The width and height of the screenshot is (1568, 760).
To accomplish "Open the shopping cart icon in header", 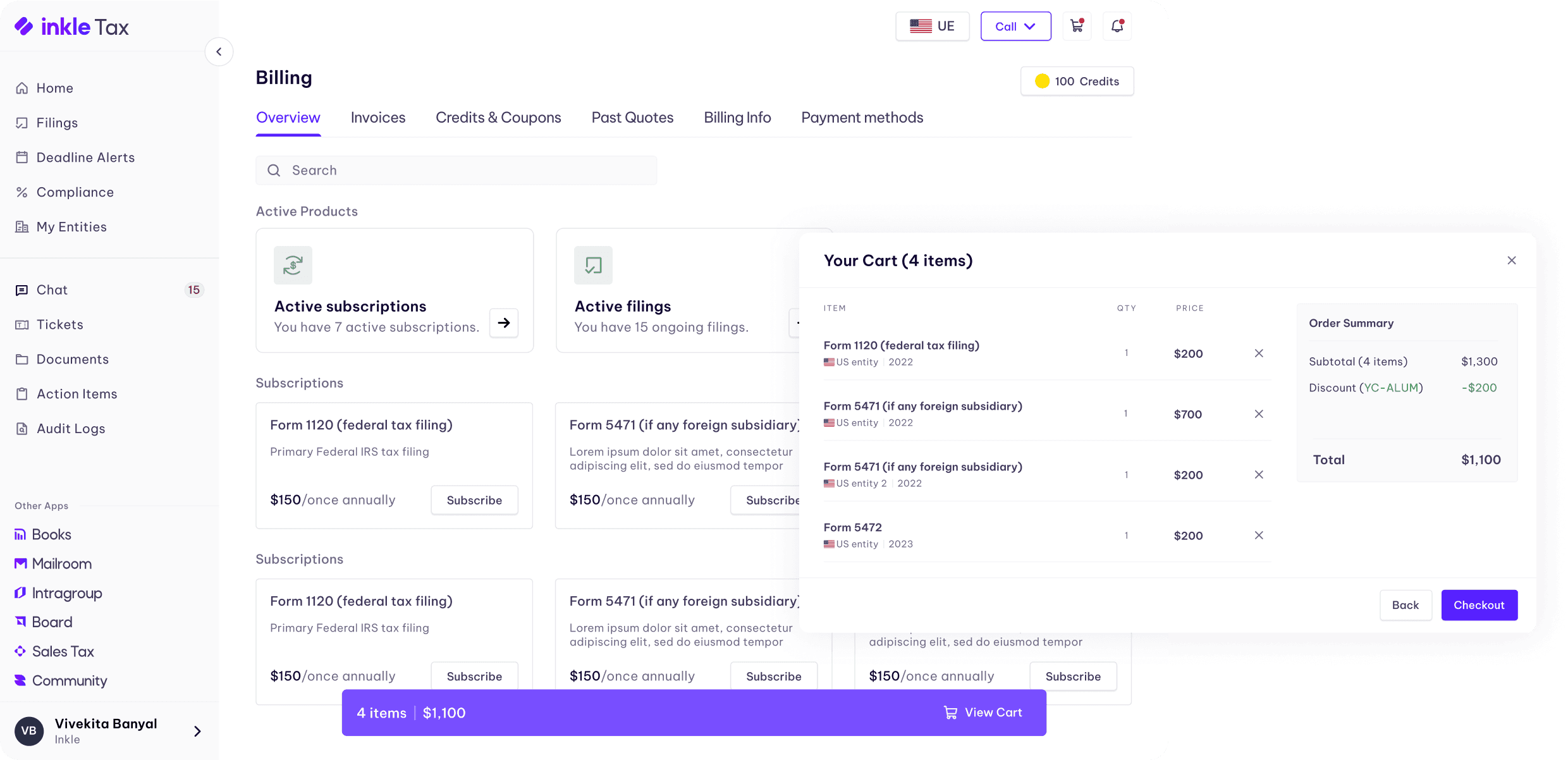I will click(x=1077, y=26).
